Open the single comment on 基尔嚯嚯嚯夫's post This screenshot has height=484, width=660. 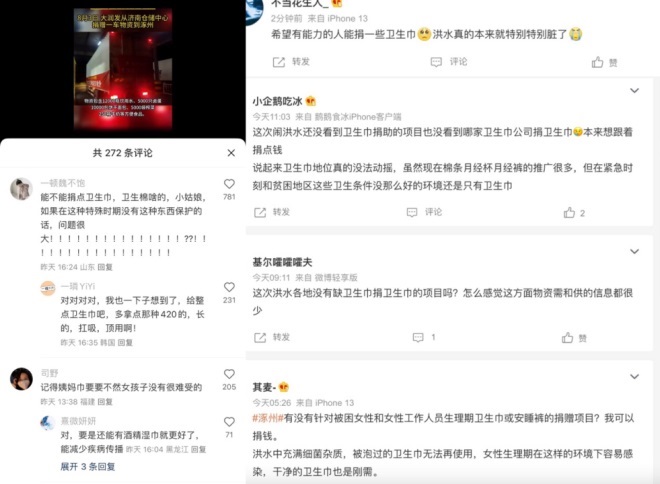[x=424, y=337]
